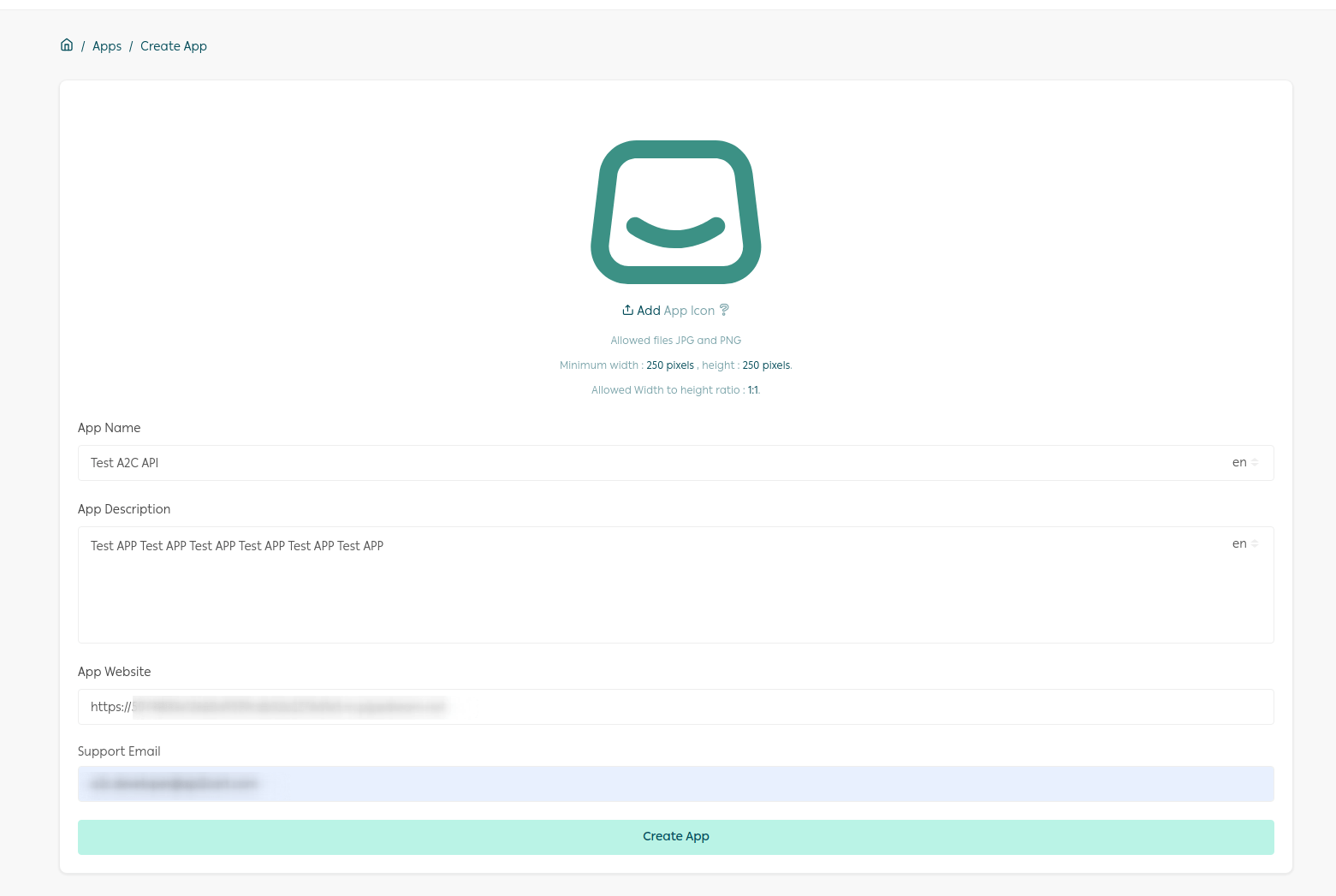The height and width of the screenshot is (896, 1336).
Task: Open the Apps breadcrumb link
Action: 107,46
